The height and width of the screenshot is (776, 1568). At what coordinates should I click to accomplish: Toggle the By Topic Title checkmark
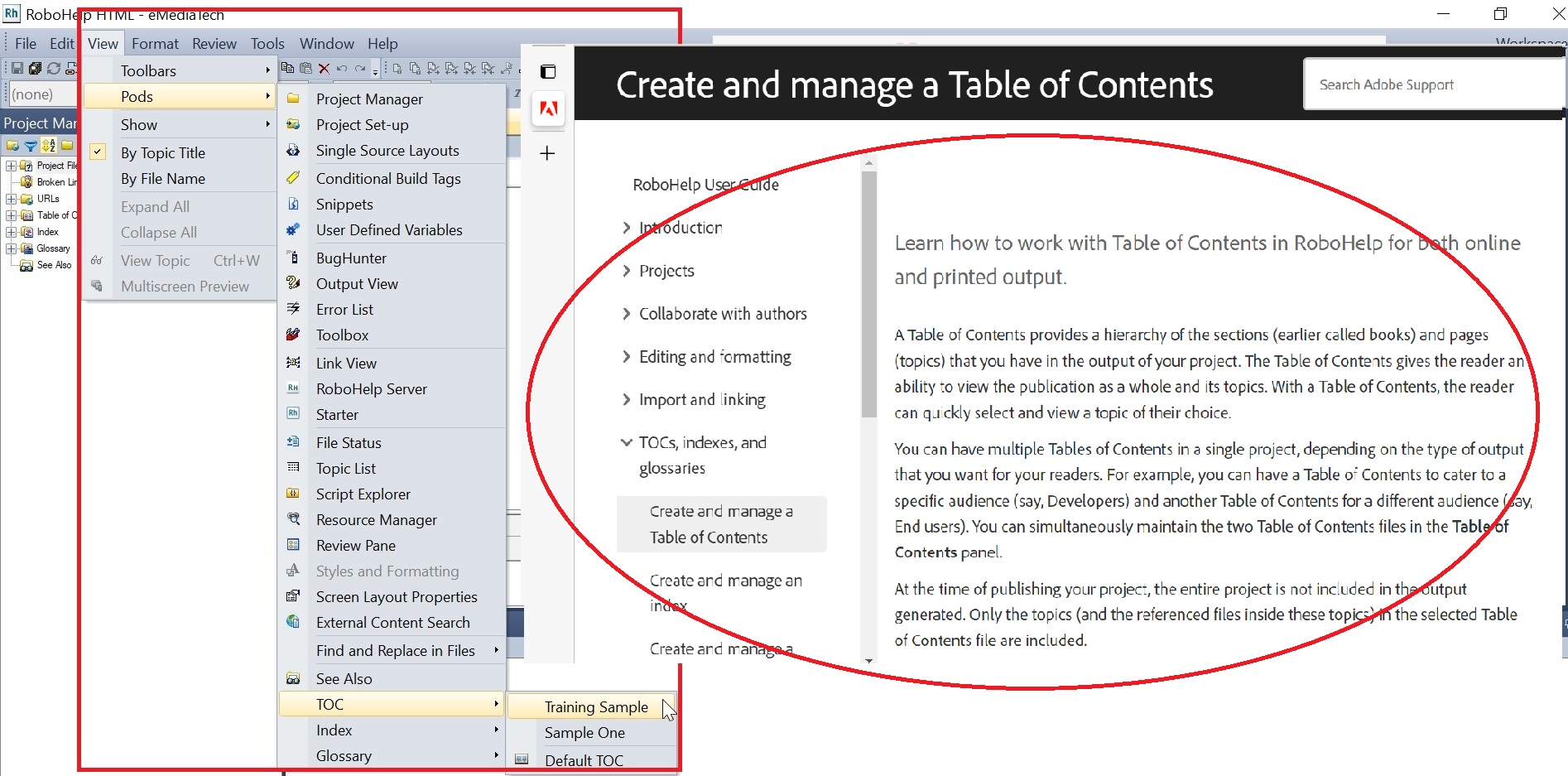coord(98,152)
